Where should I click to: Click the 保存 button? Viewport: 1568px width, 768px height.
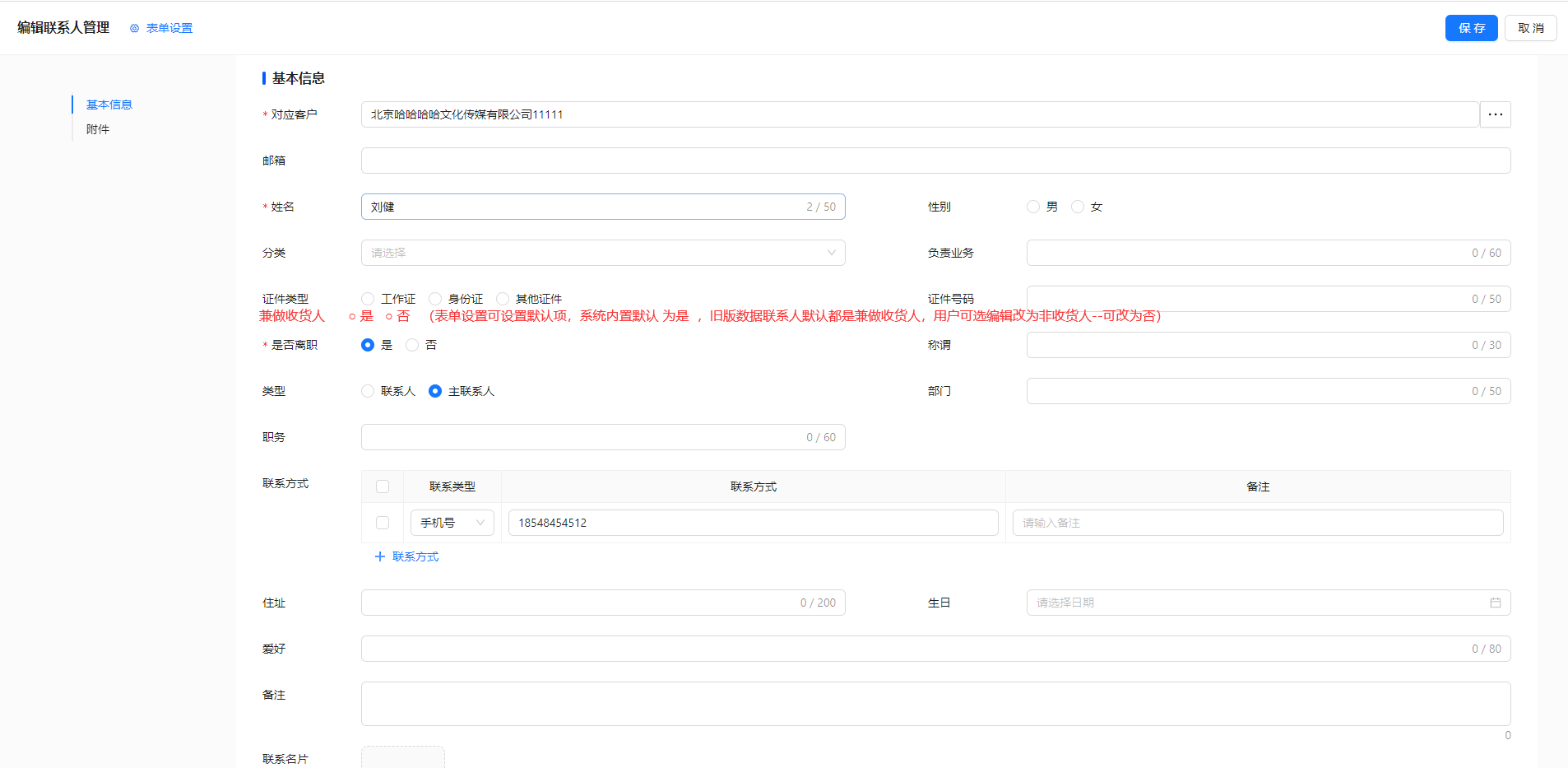tap(1472, 28)
